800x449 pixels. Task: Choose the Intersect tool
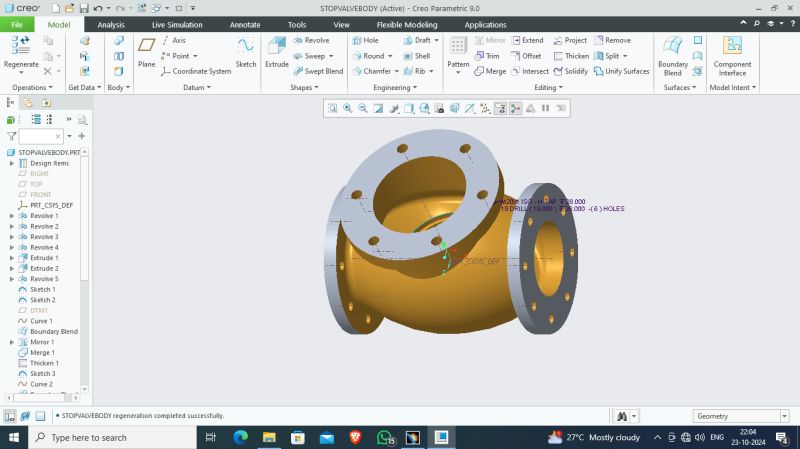(x=530, y=71)
